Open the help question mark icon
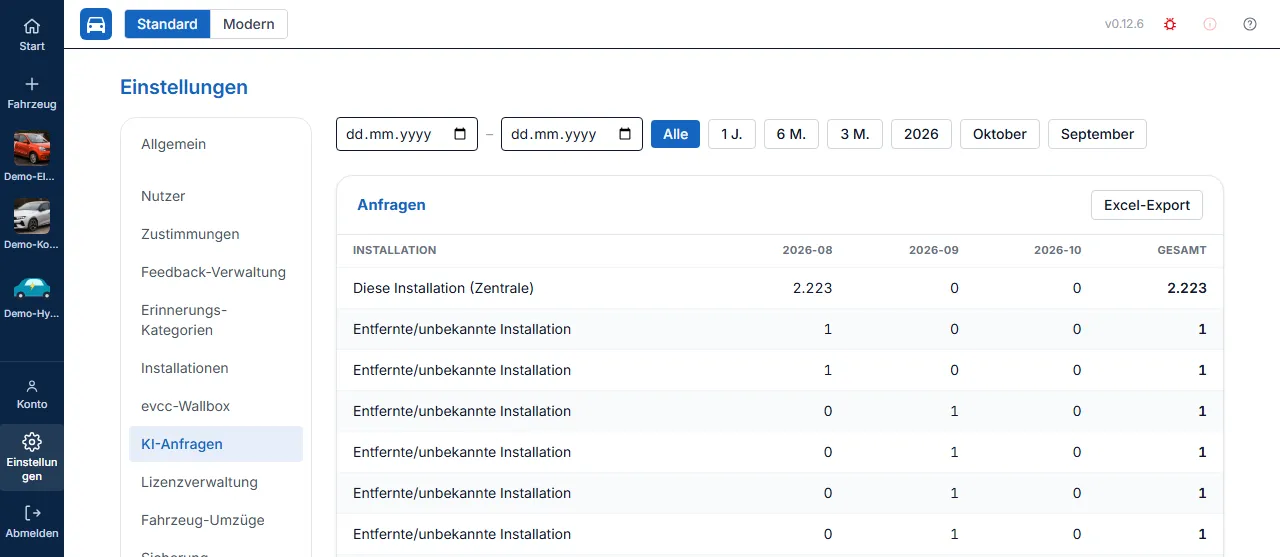Image resolution: width=1280 pixels, height=557 pixels. tap(1250, 24)
